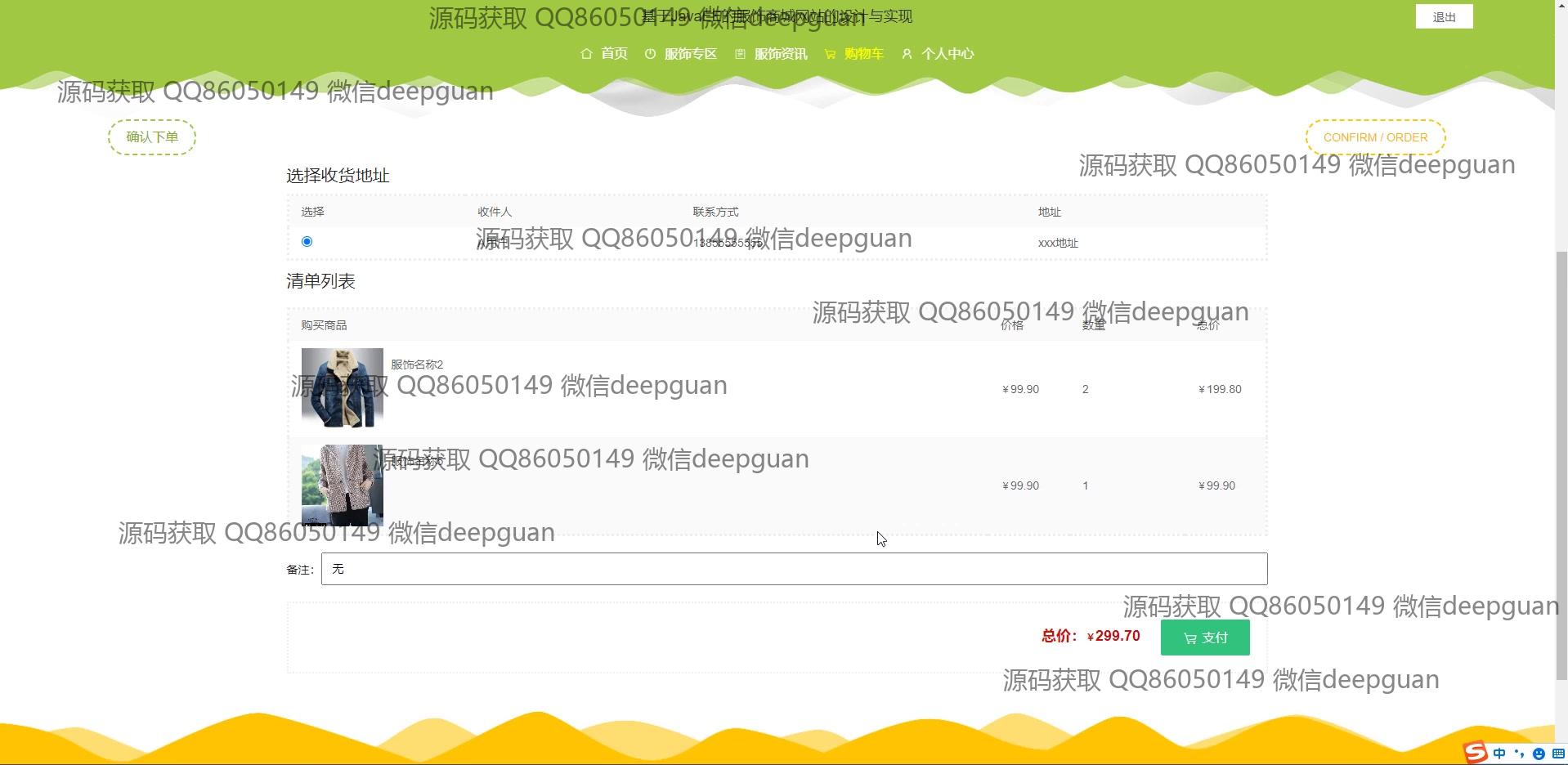This screenshot has width=1568, height=765.
Task: Click the 备注 remarks input field
Action: click(x=794, y=569)
